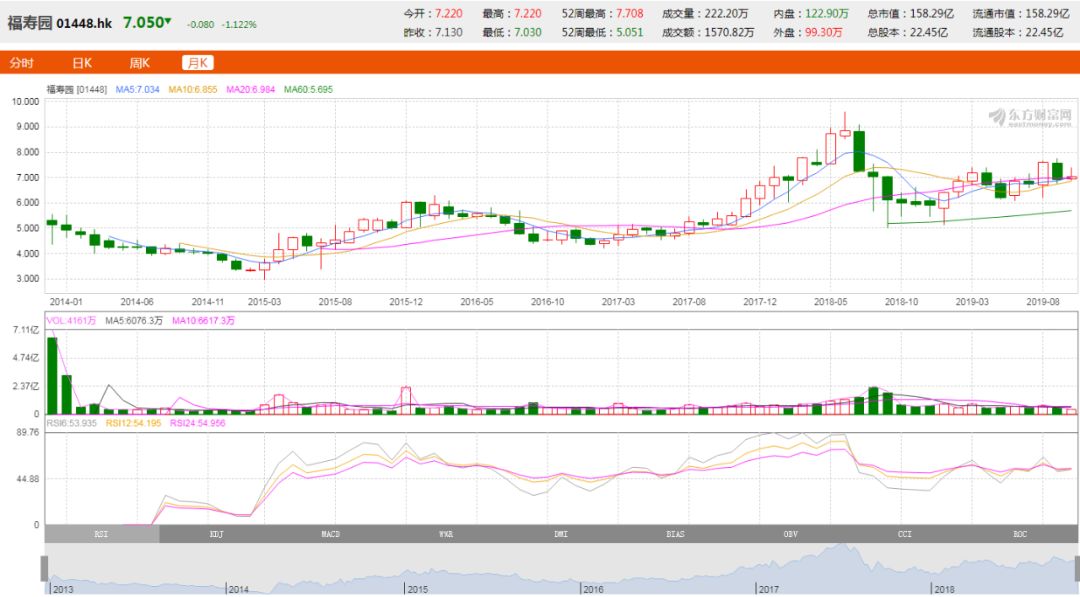Screen dimensions: 1080x597
Task: Click the 2016 marker on the overview timeline
Action: click(593, 589)
